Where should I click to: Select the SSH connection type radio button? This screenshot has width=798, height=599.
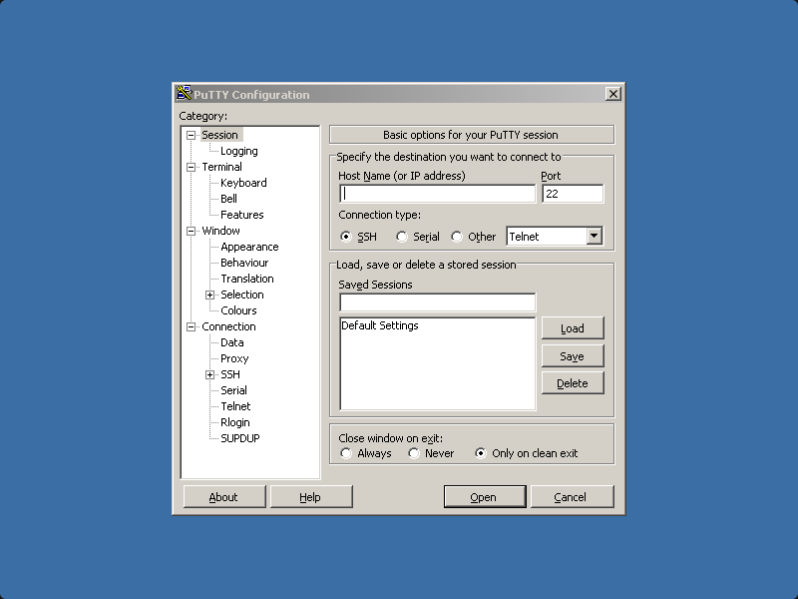tap(346, 237)
